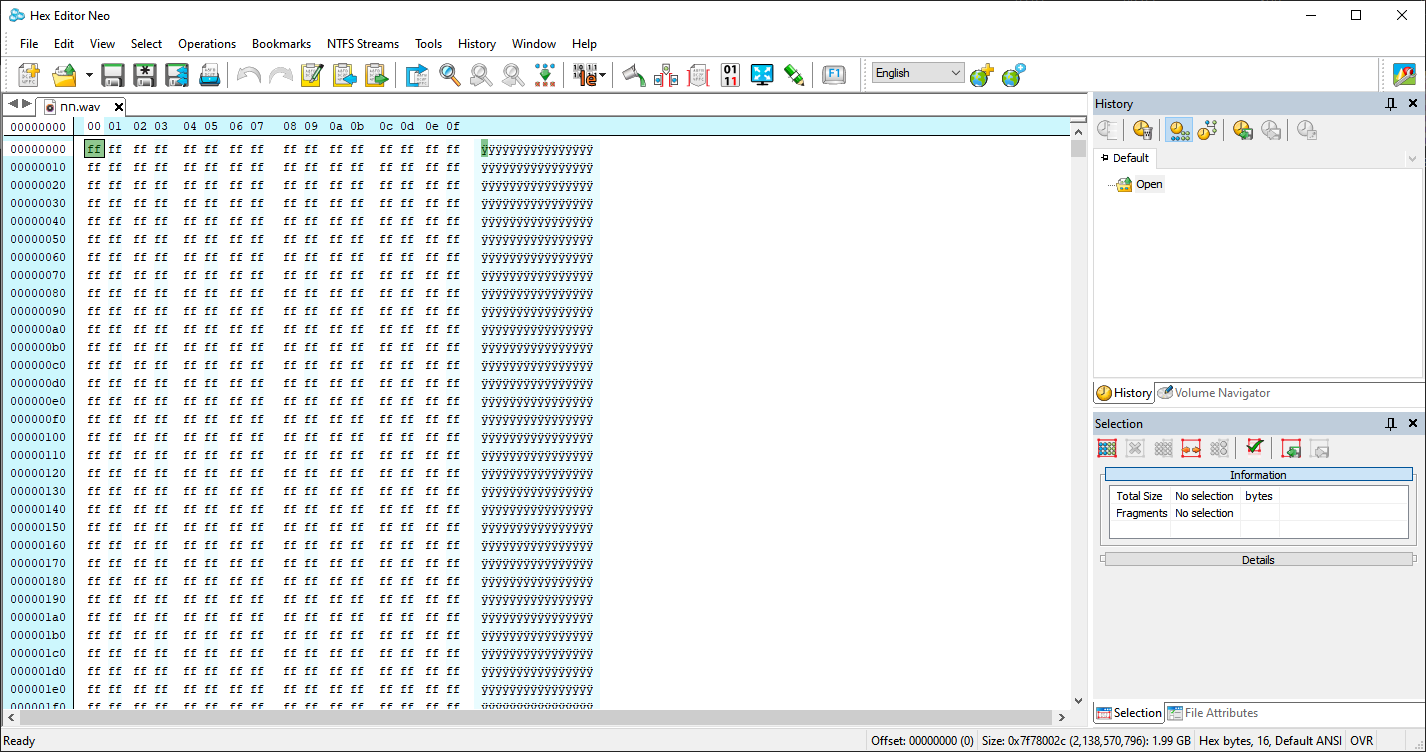Open the toolbar customize icon at far right

1404,75
